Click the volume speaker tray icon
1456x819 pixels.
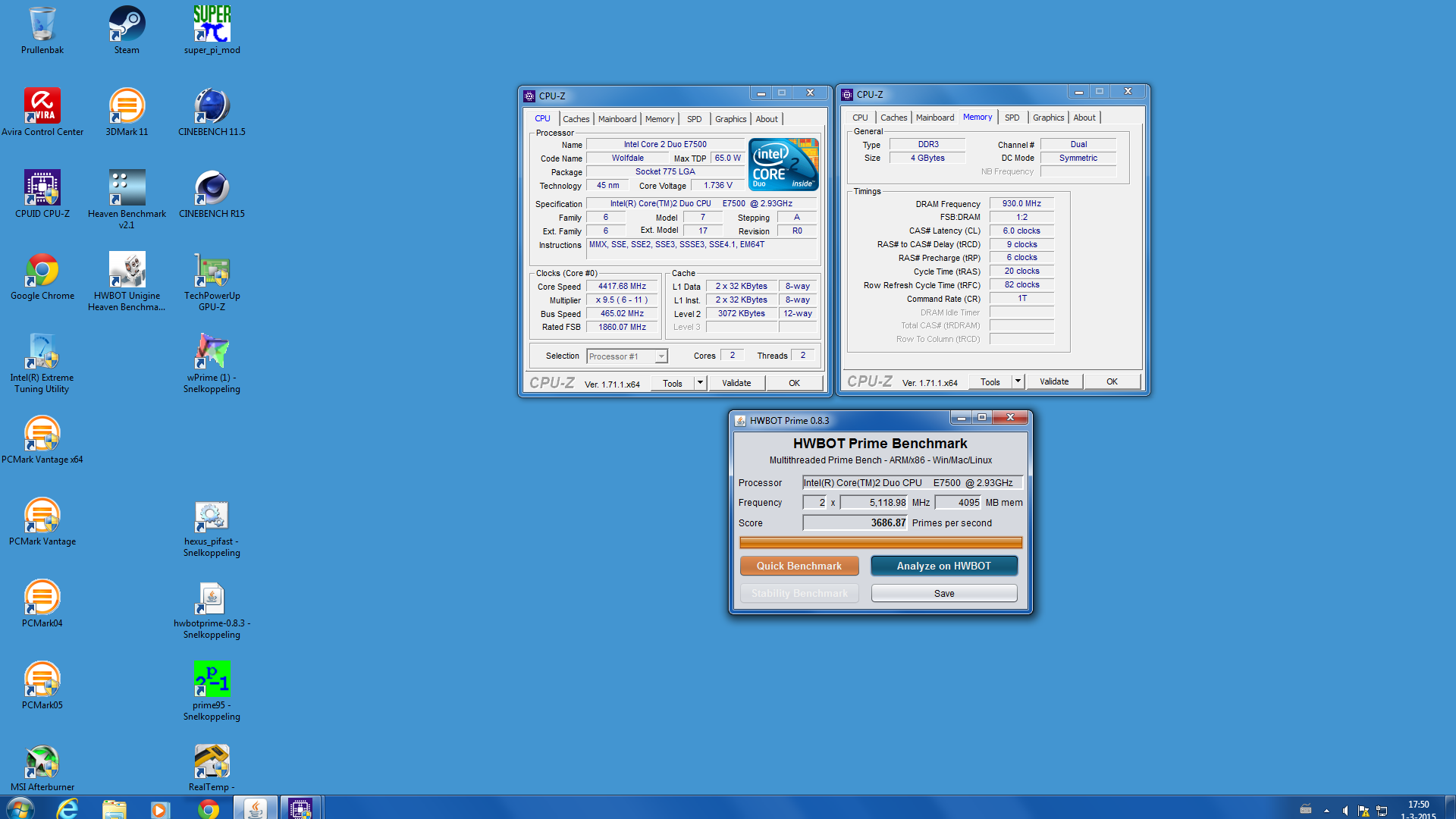[1345, 811]
